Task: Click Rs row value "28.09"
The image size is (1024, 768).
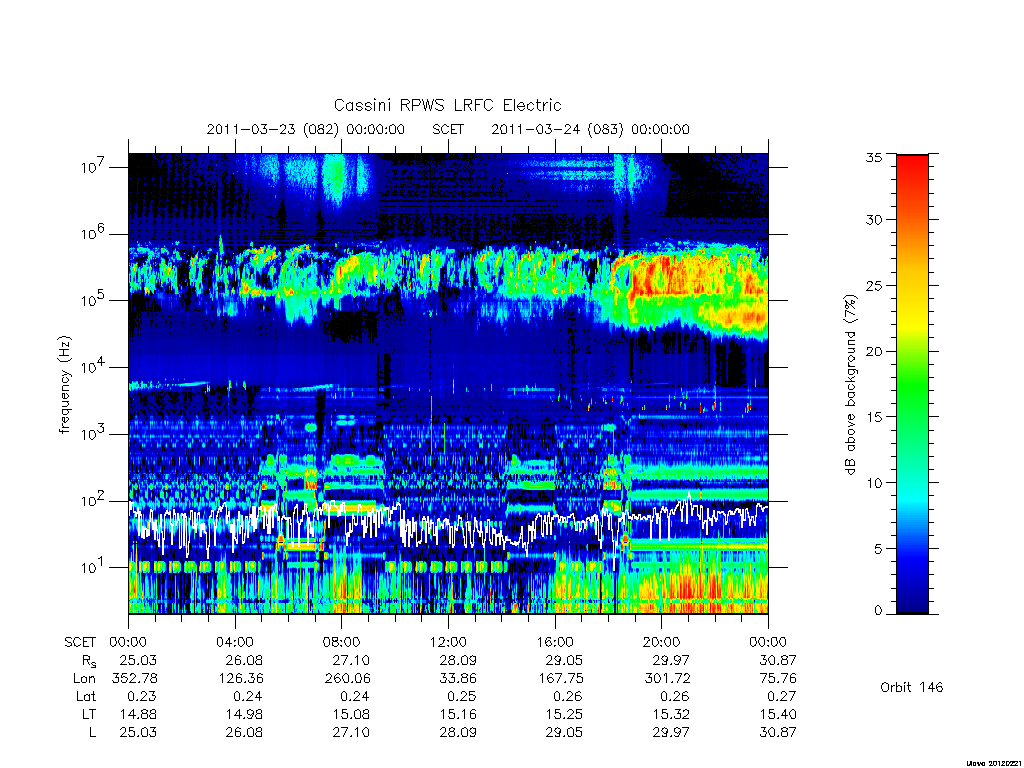Action: click(x=458, y=661)
